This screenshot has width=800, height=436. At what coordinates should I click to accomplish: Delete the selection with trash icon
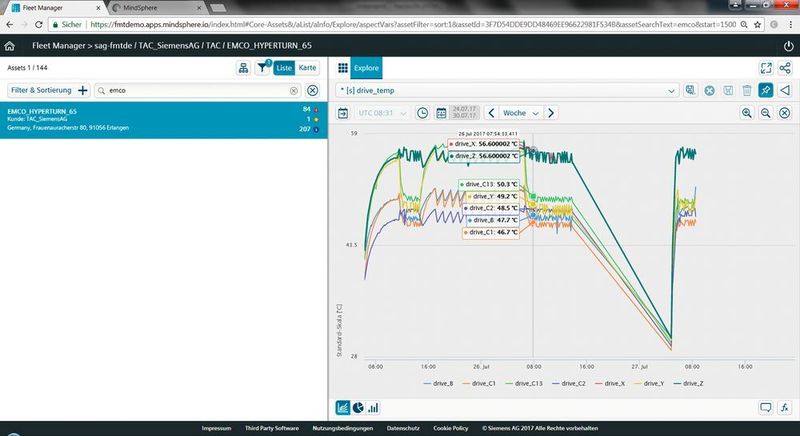coord(747,90)
